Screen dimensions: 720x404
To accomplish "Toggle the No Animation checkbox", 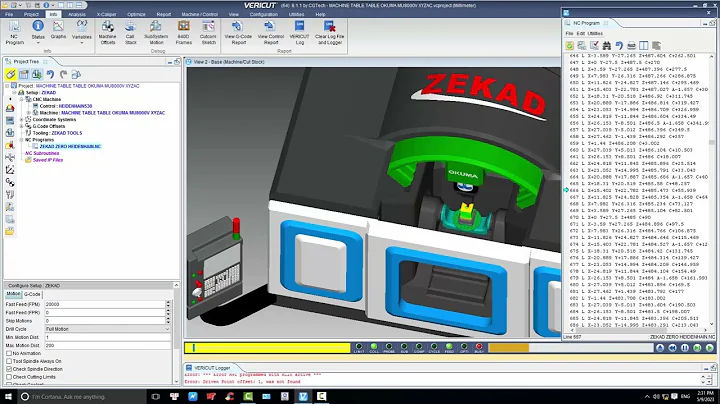I will (9, 353).
